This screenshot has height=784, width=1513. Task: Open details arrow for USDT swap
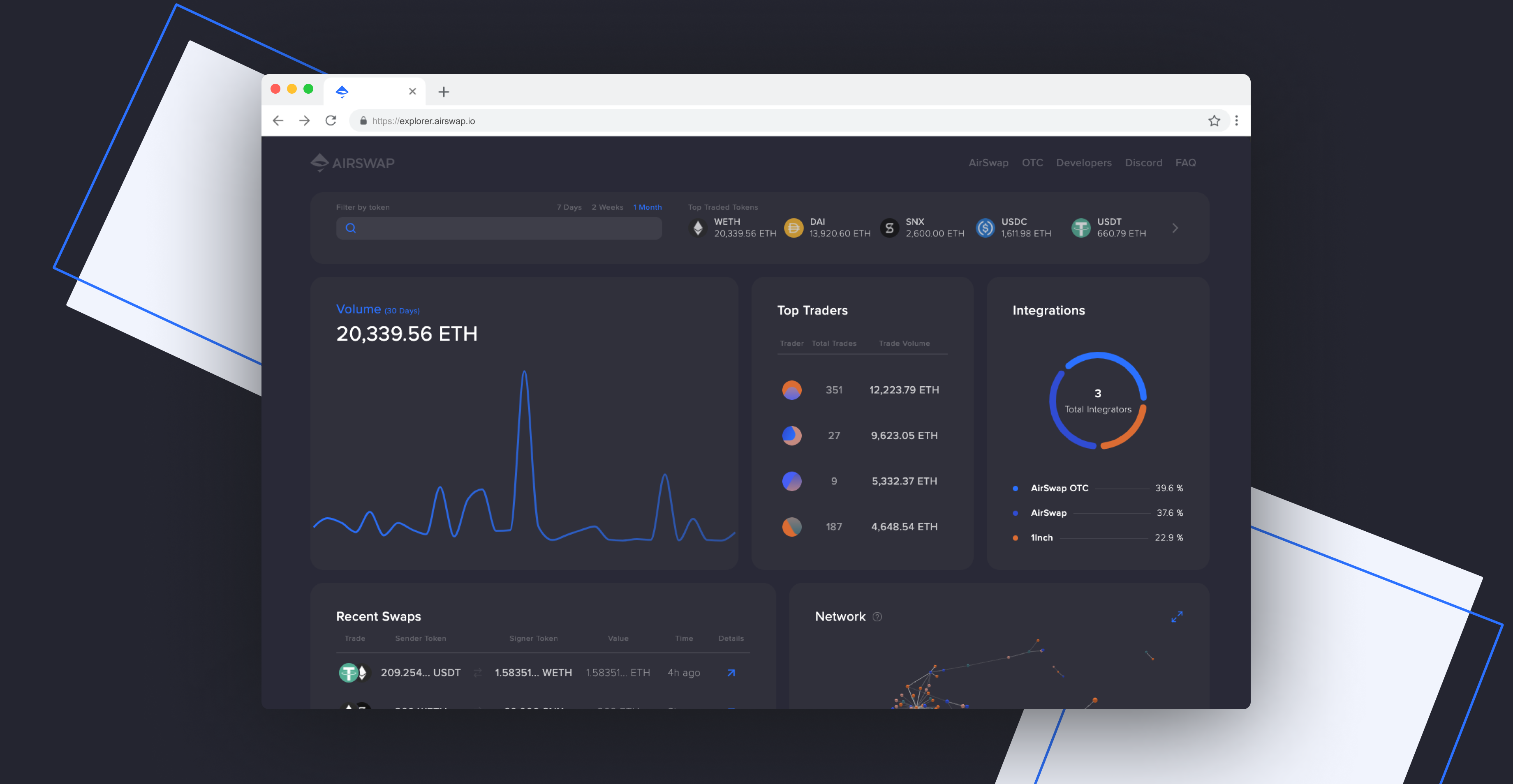pos(731,673)
